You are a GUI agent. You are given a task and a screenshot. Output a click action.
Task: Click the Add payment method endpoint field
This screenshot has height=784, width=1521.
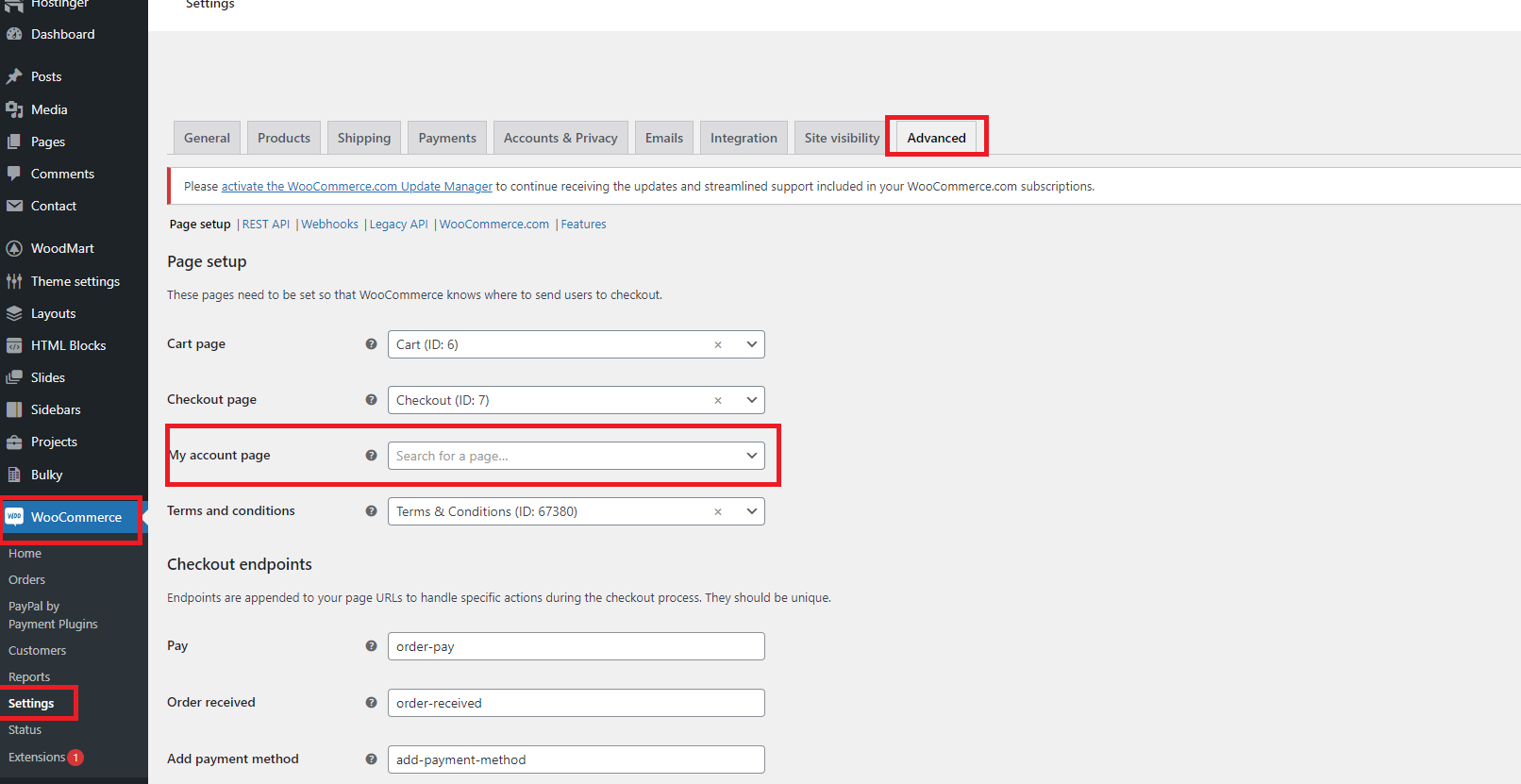[x=576, y=759]
